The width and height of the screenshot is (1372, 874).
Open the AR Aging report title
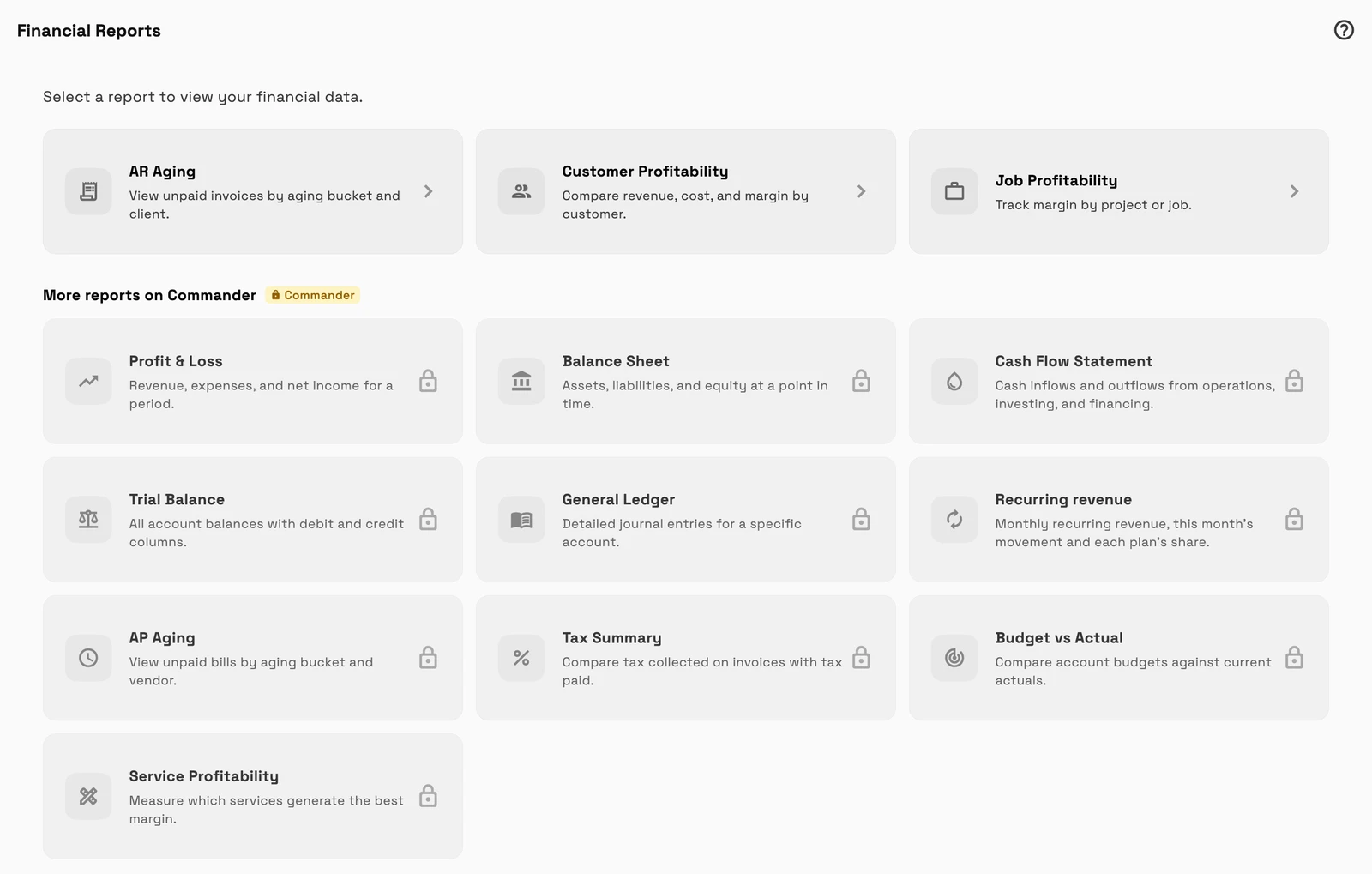tap(162, 172)
